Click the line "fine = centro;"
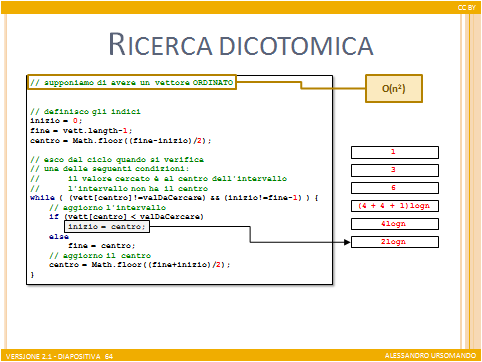The image size is (482, 362). click(x=102, y=245)
